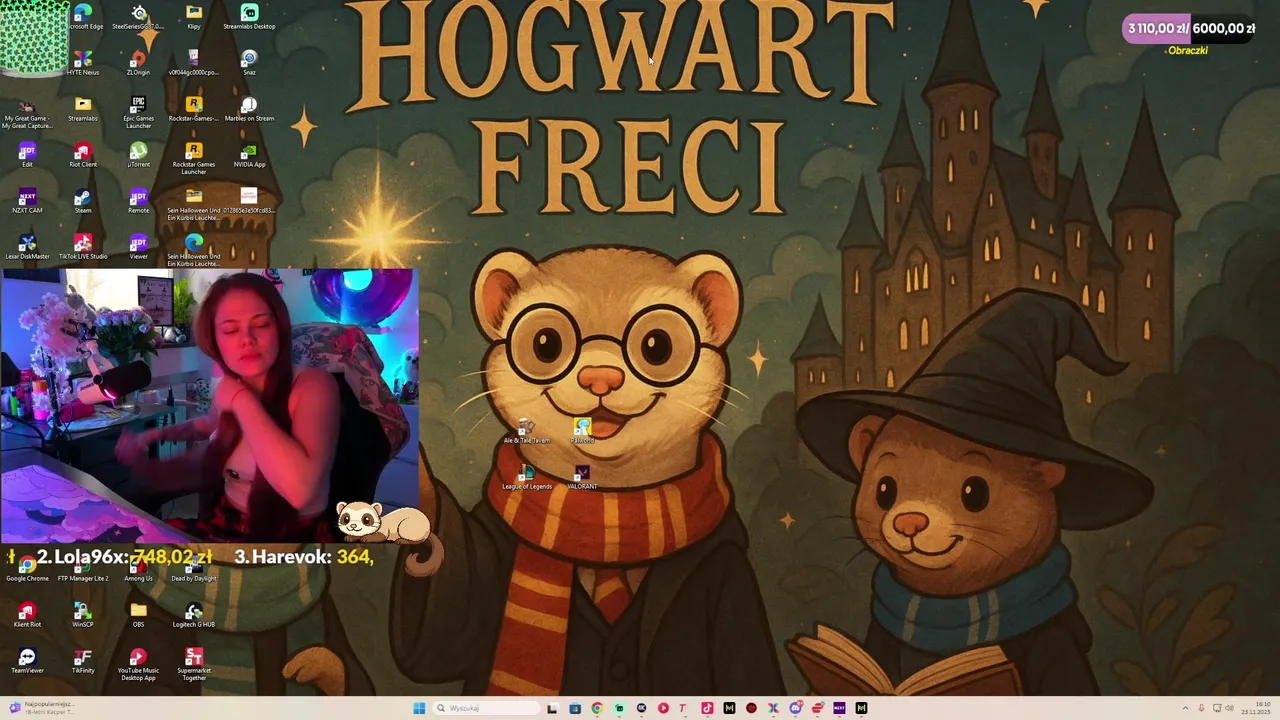This screenshot has width=1280, height=720.
Task: Launch TikTok LIVE Studio from desktop
Action: click(83, 247)
